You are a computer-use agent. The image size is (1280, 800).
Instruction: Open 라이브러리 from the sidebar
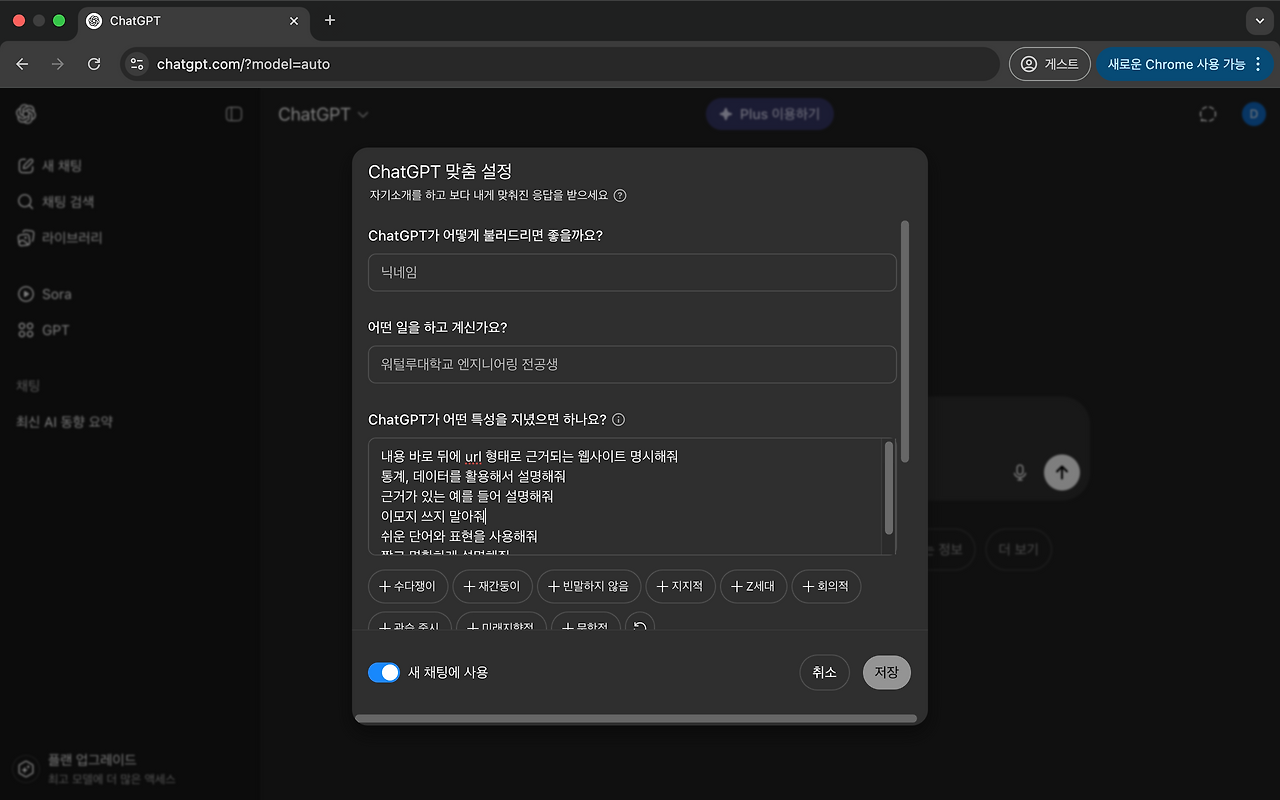click(60, 238)
